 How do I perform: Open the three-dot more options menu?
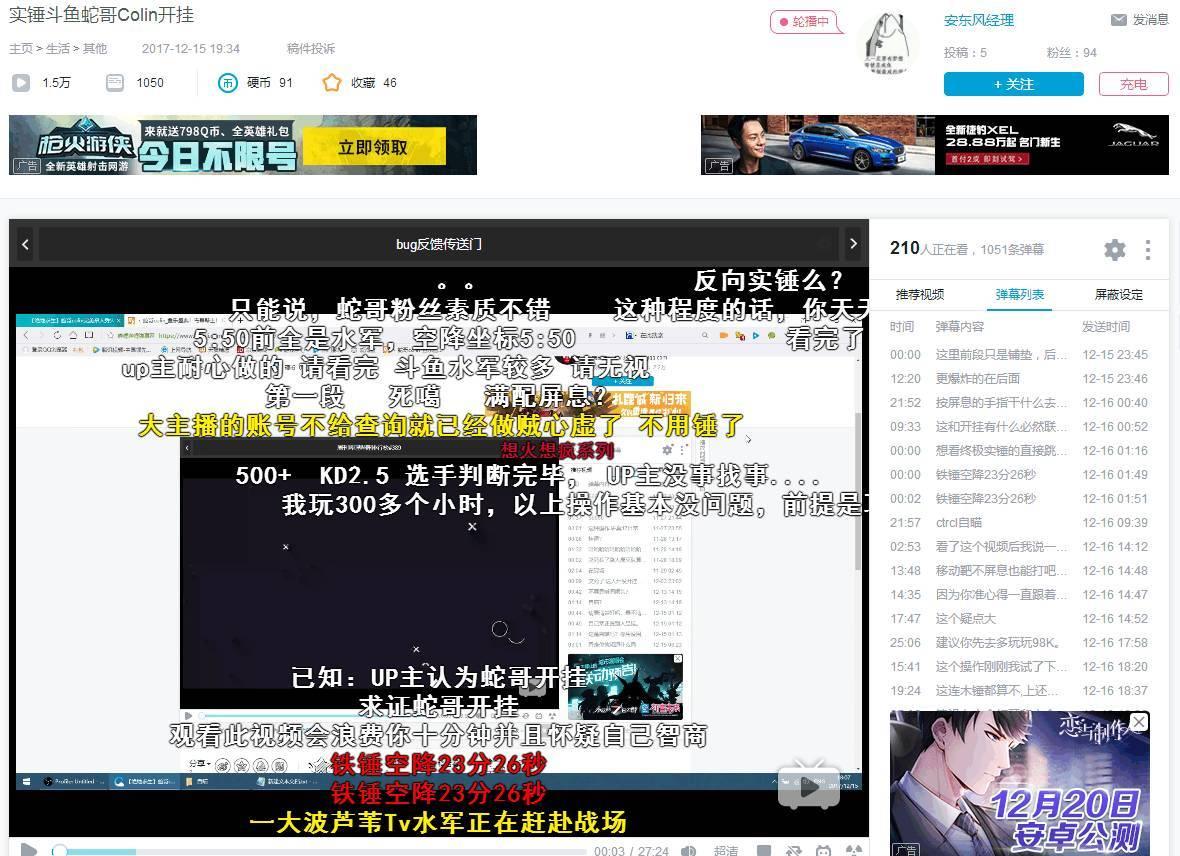[x=1148, y=249]
